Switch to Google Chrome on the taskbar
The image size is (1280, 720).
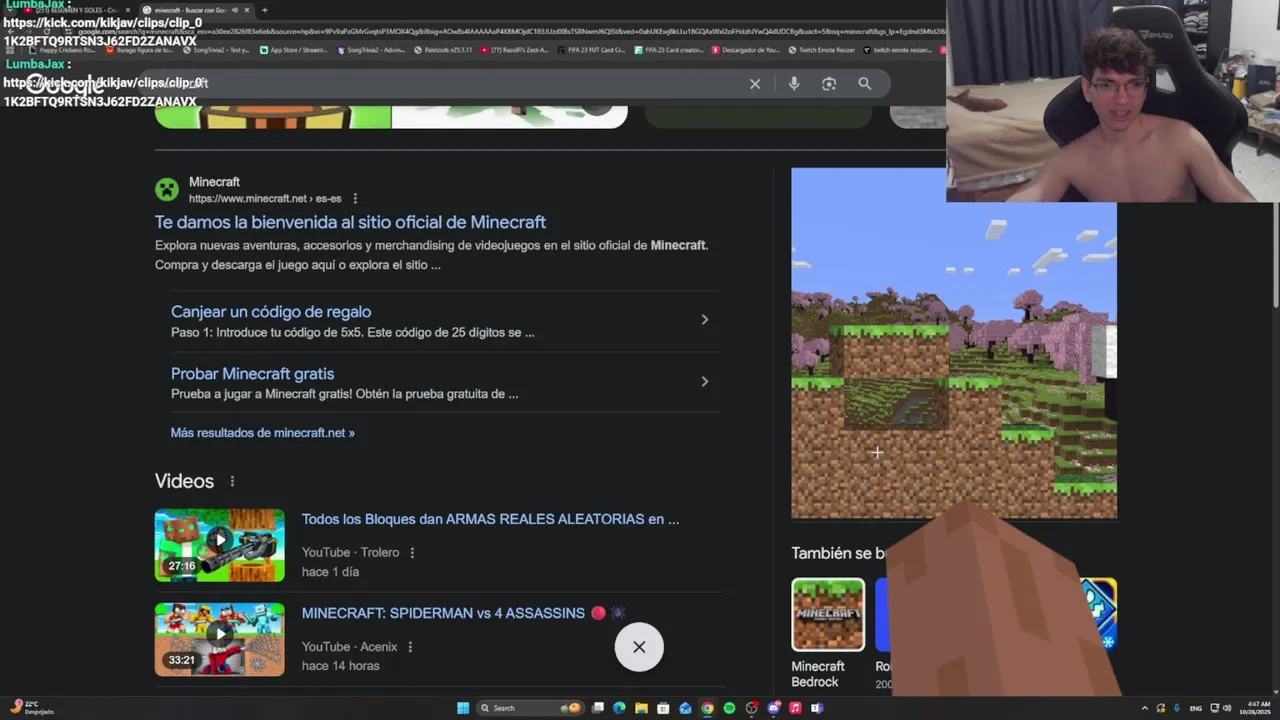707,708
